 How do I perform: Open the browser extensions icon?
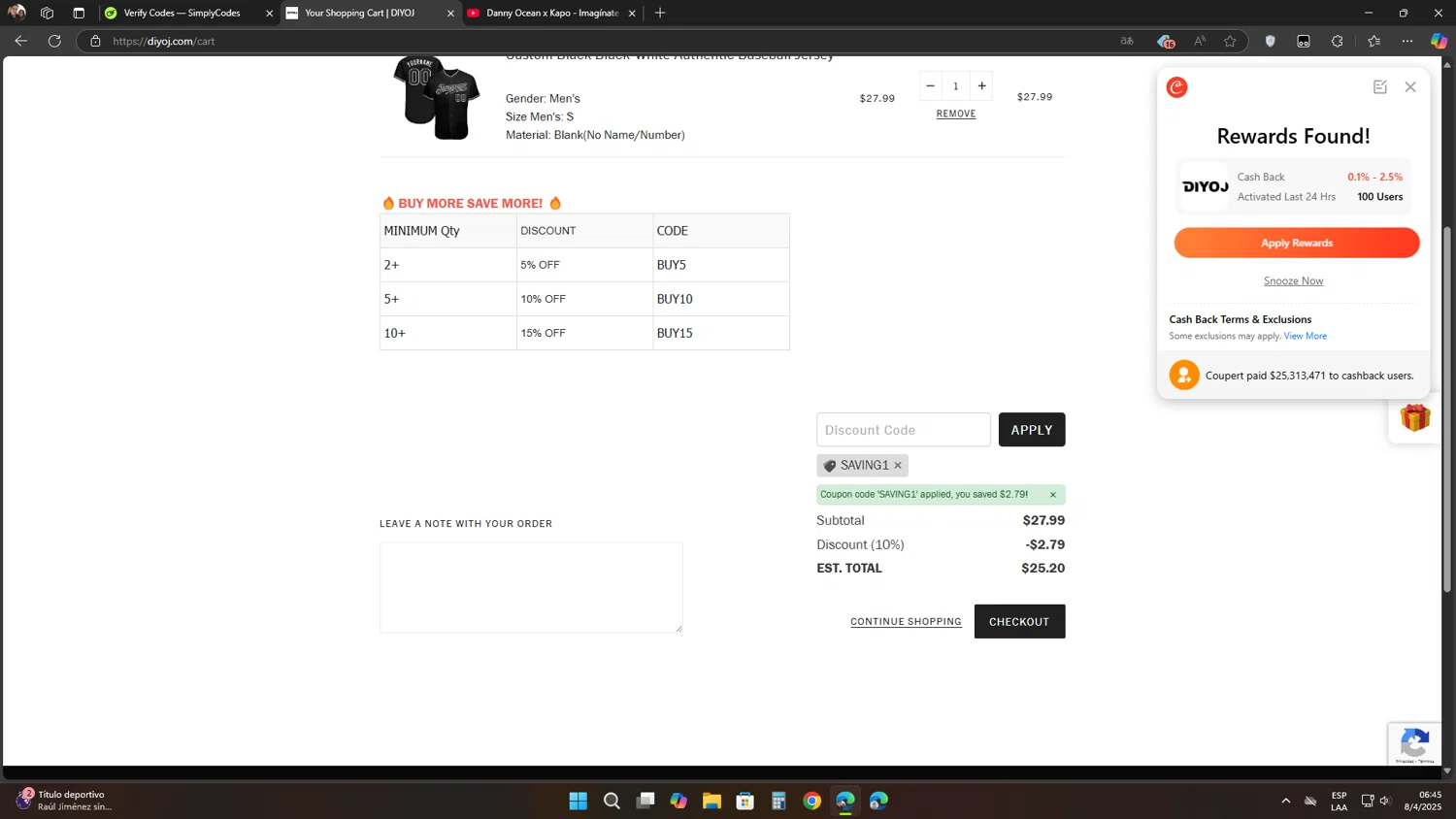pyautogui.click(x=1338, y=41)
